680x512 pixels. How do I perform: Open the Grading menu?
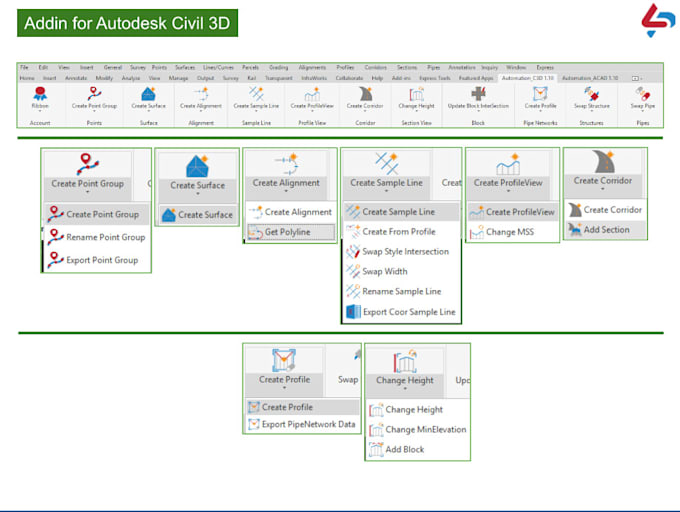278,67
